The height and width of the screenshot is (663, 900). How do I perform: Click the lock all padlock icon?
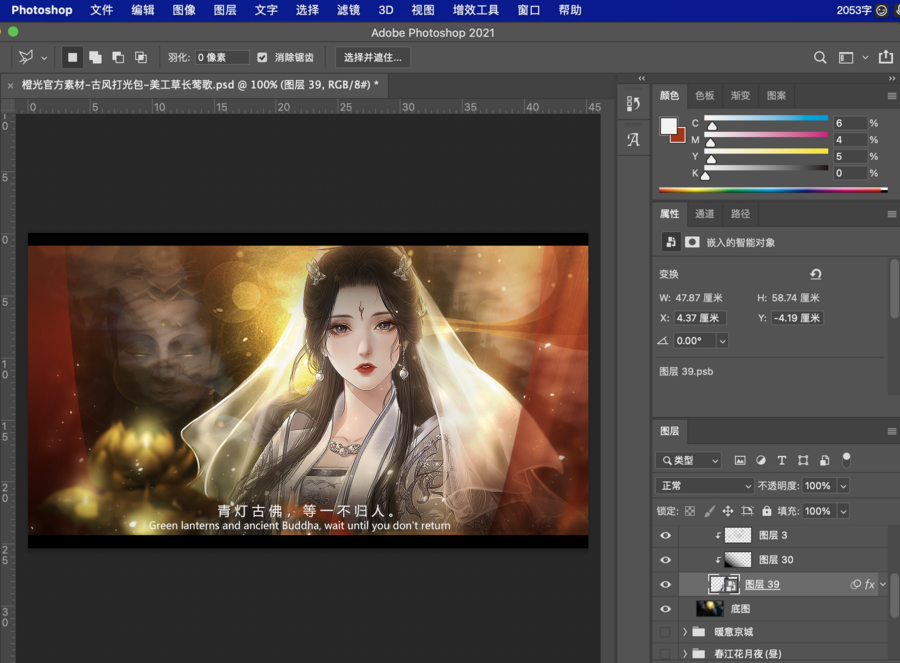(766, 511)
